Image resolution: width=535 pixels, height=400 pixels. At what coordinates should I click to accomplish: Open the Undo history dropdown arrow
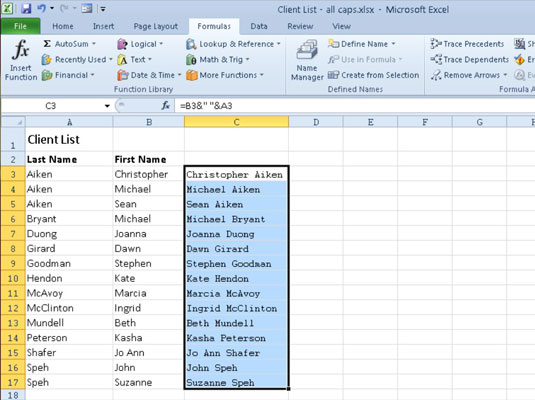coord(52,8)
